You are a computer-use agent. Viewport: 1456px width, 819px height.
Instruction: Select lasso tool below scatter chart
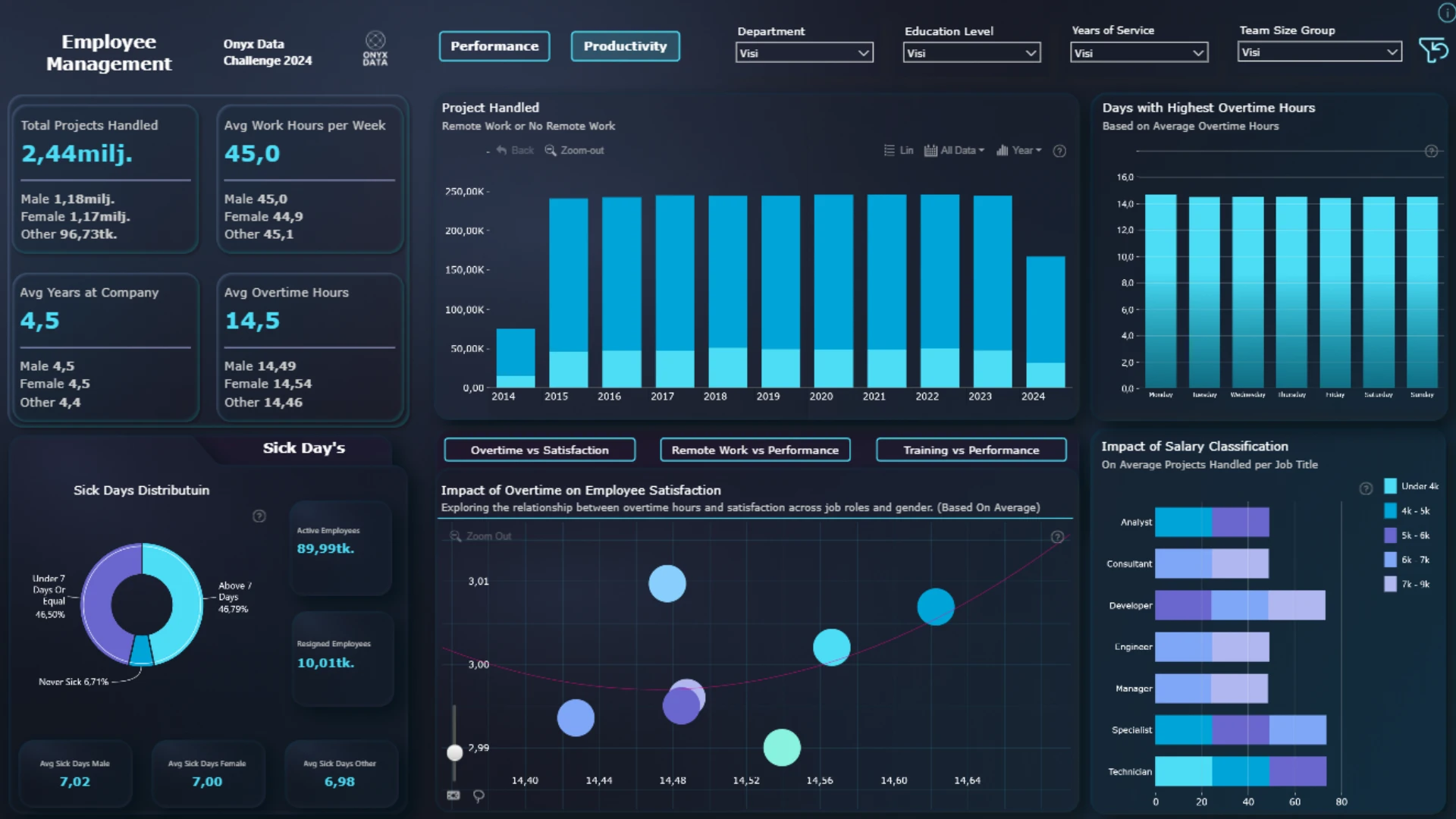[x=479, y=795]
